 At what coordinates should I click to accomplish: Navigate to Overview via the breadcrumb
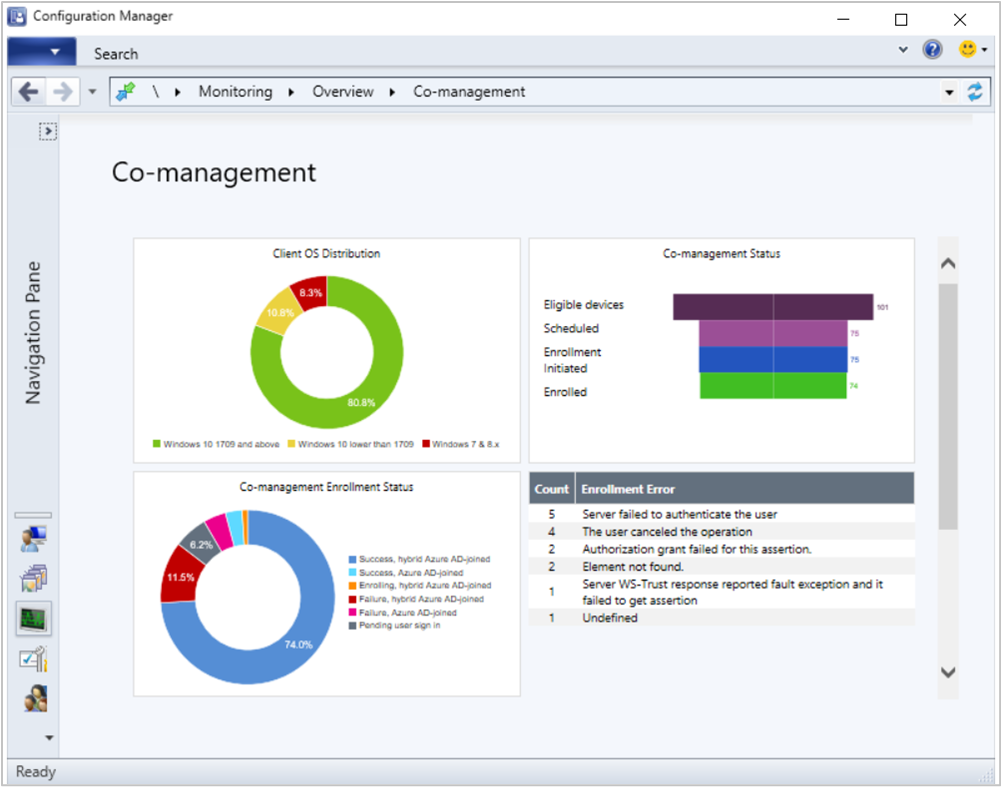[x=343, y=91]
